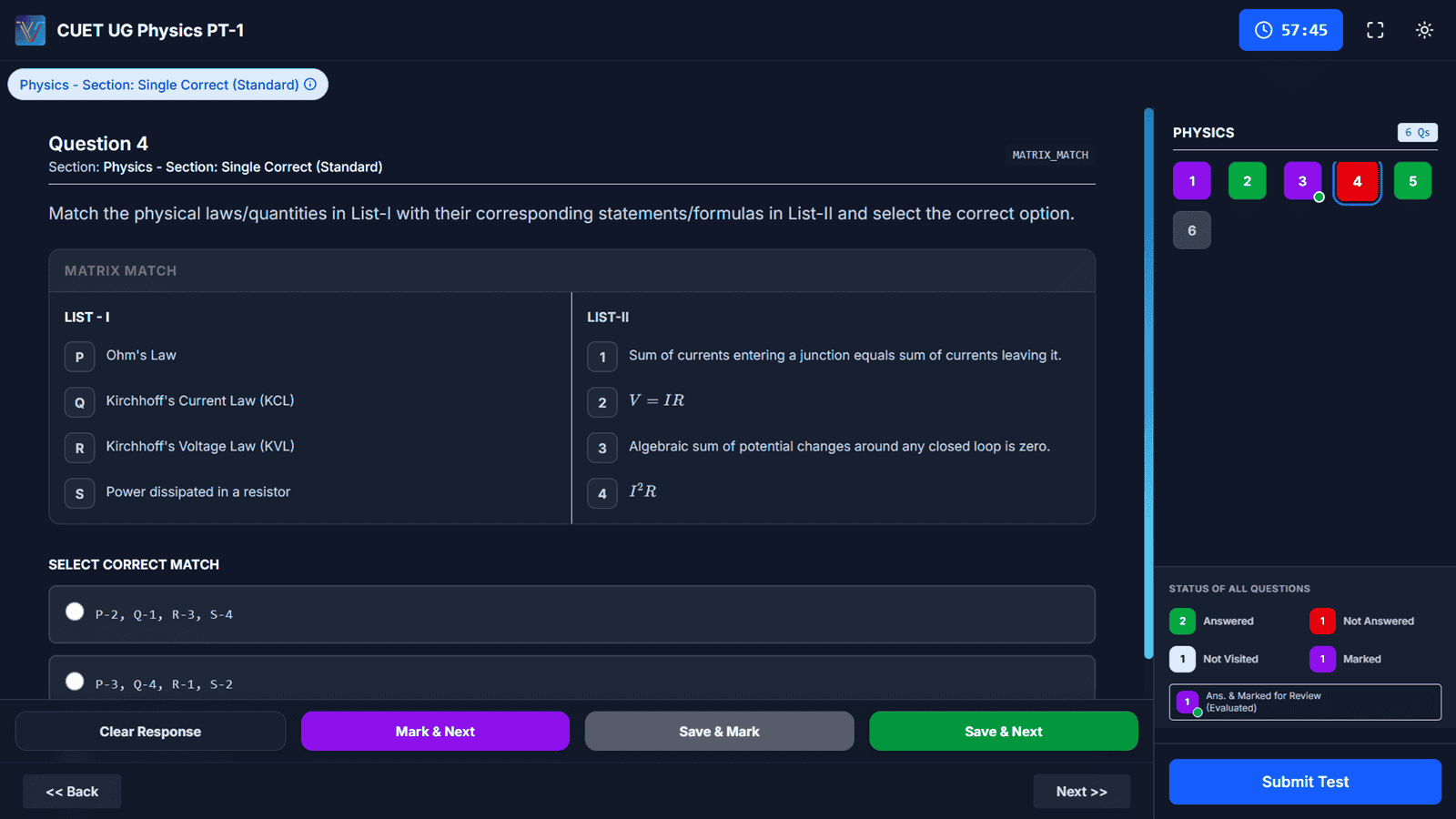Image resolution: width=1456 pixels, height=819 pixels.
Task: Click the question area vertical scrollbar
Action: [1148, 382]
